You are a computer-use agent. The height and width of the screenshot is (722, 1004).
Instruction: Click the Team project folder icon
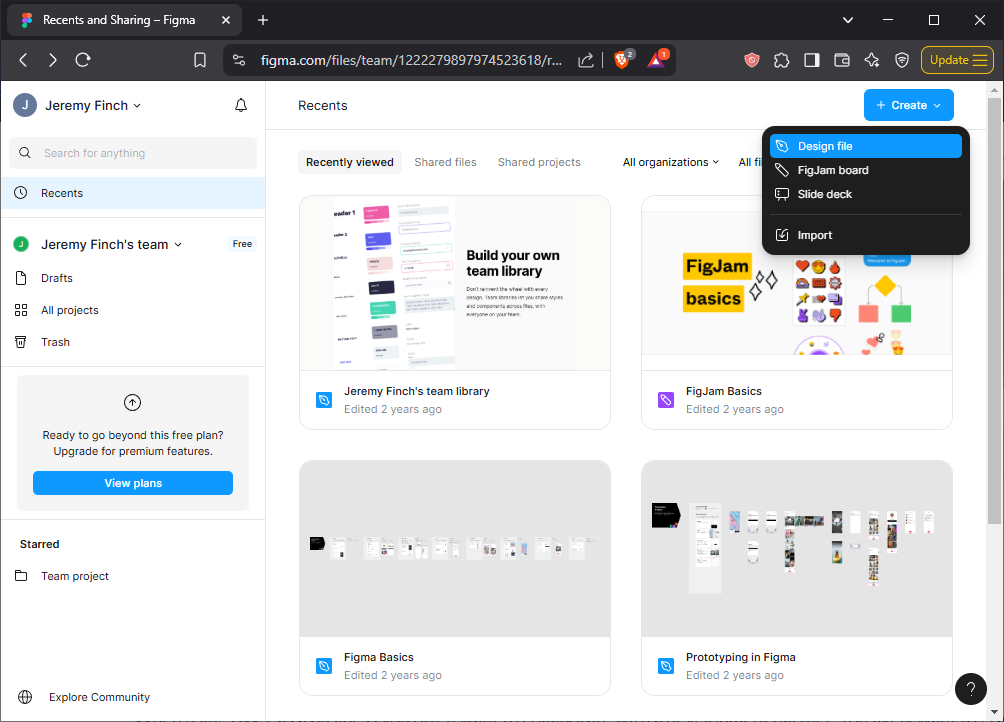[21, 575]
